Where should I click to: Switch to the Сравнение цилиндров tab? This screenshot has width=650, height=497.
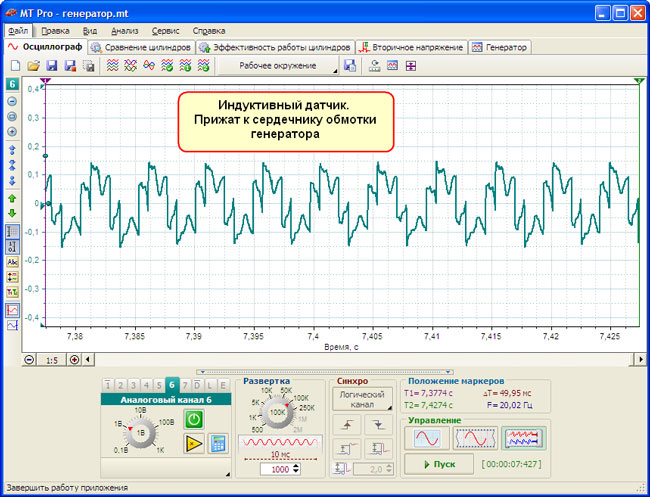point(141,47)
